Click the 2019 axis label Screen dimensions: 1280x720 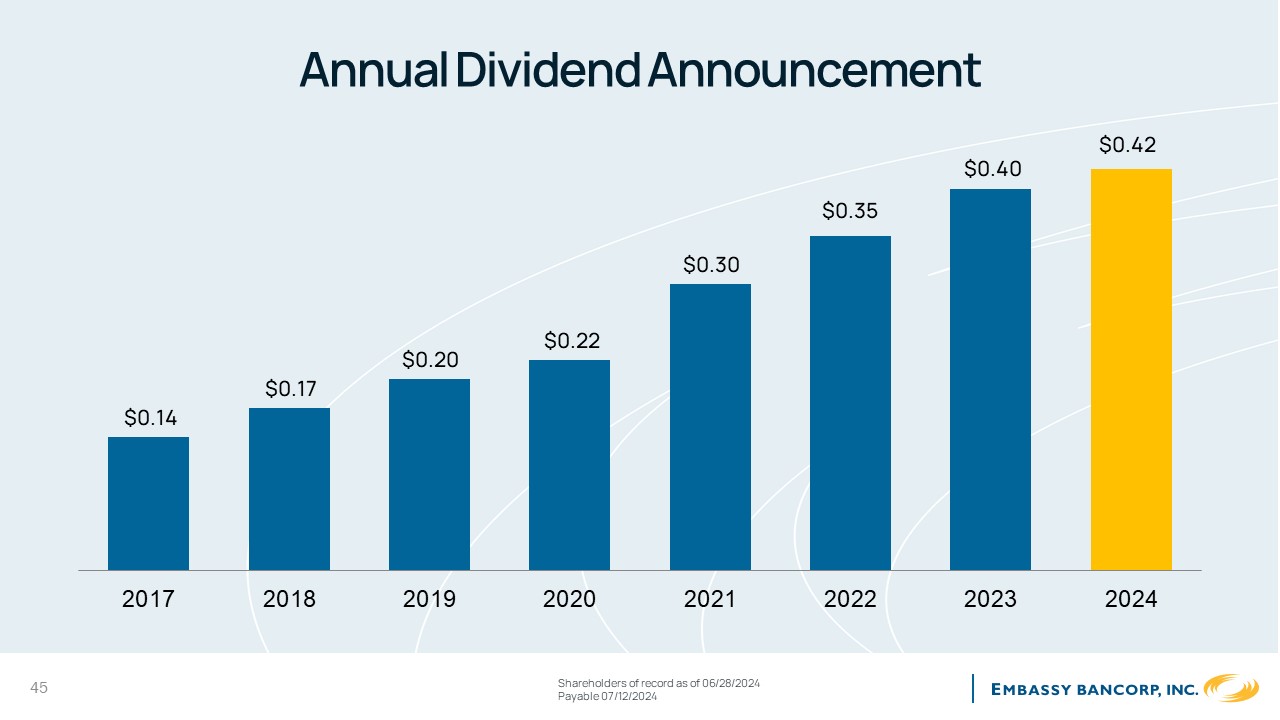pyautogui.click(x=429, y=600)
